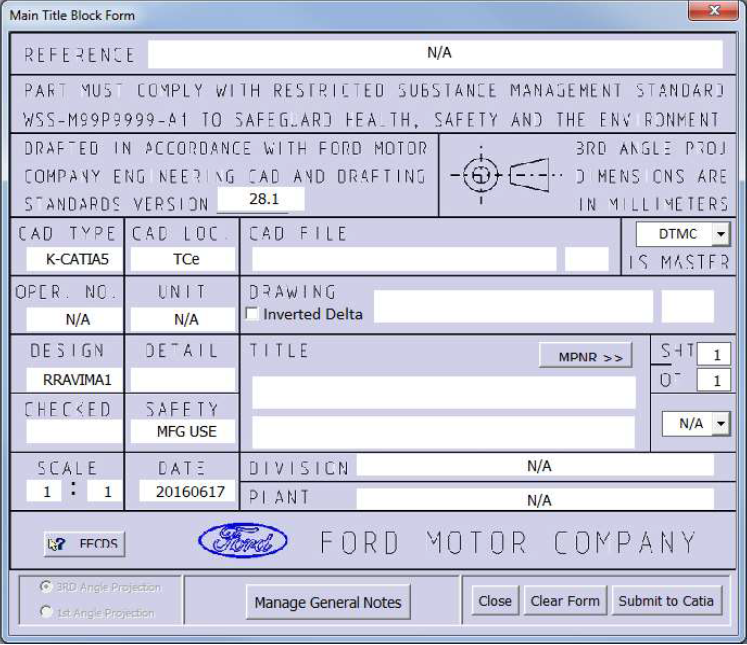Click the SHT number field
The width and height of the screenshot is (747, 645).
click(714, 354)
